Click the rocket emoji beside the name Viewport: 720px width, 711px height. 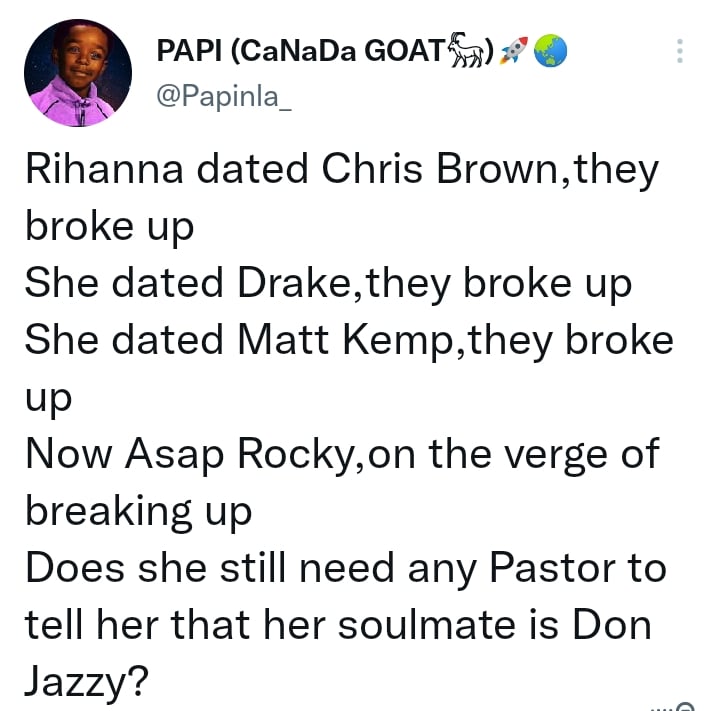click(x=514, y=51)
